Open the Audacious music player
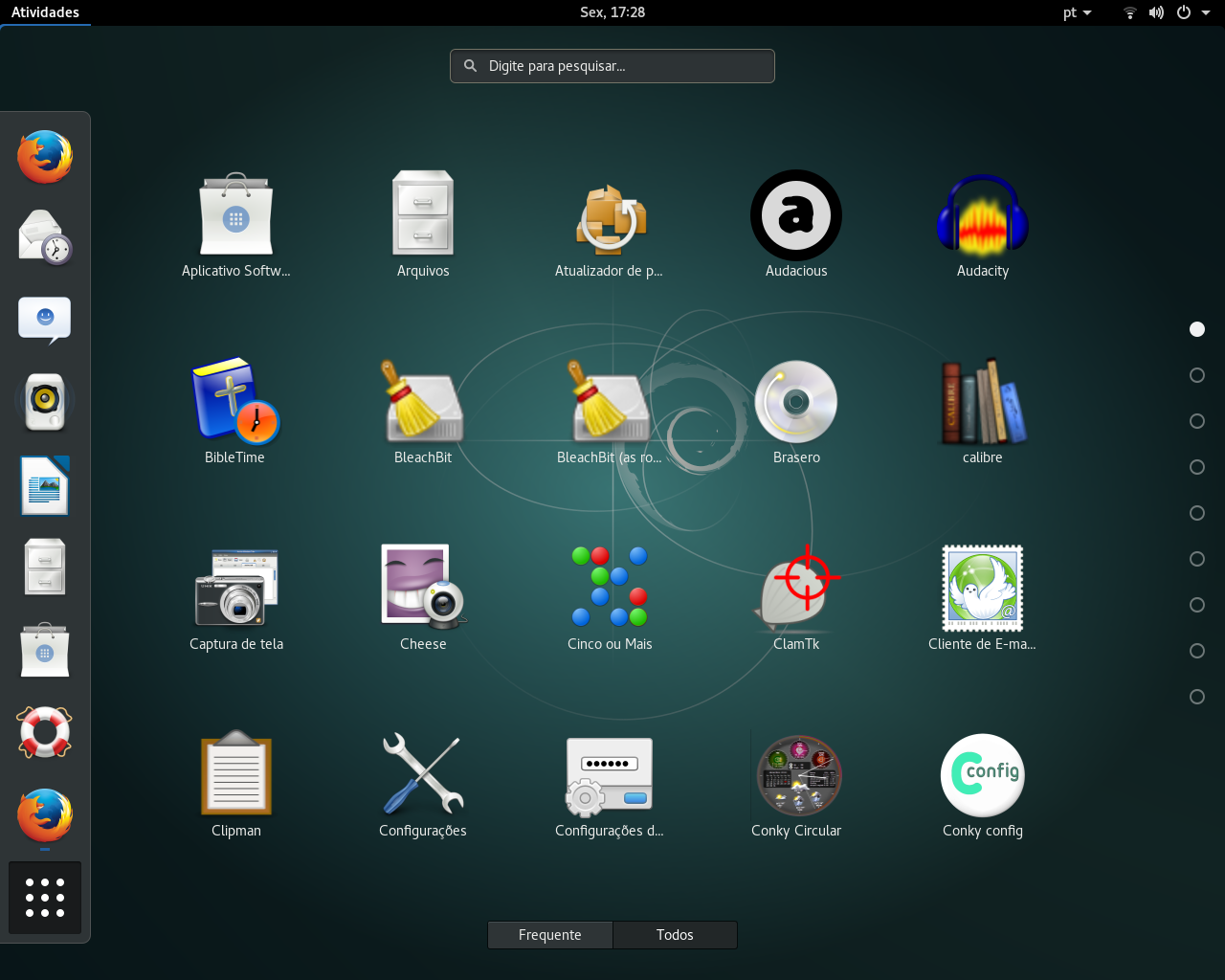The height and width of the screenshot is (980, 1225). [x=795, y=215]
